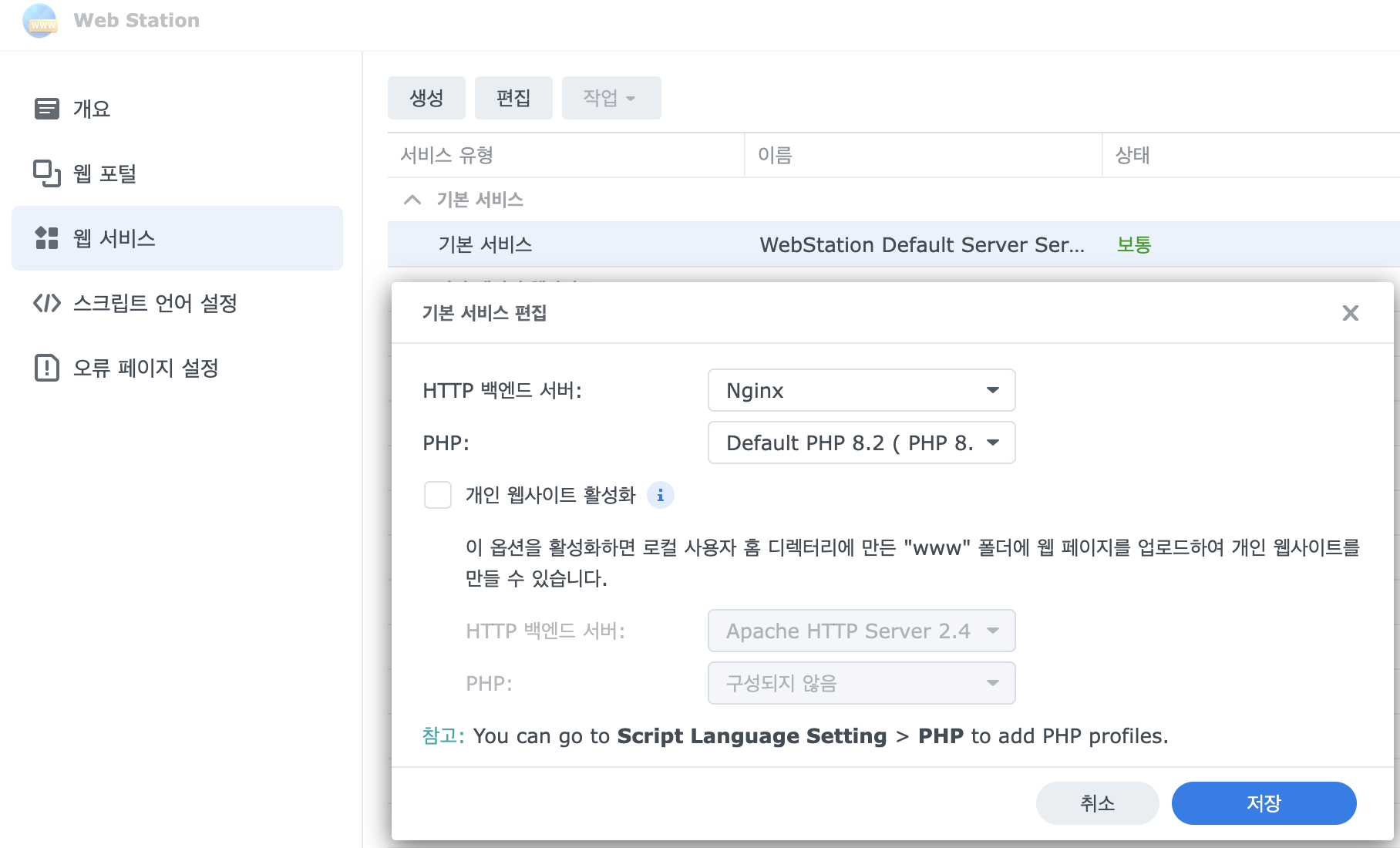Select the WebStation Default Server Ser... name cell
Image resolution: width=1400 pixels, height=848 pixels.
click(x=922, y=244)
